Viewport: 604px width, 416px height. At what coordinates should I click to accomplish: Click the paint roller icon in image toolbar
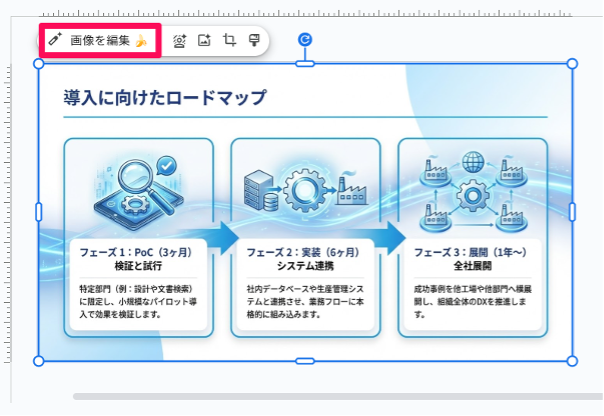coord(254,41)
